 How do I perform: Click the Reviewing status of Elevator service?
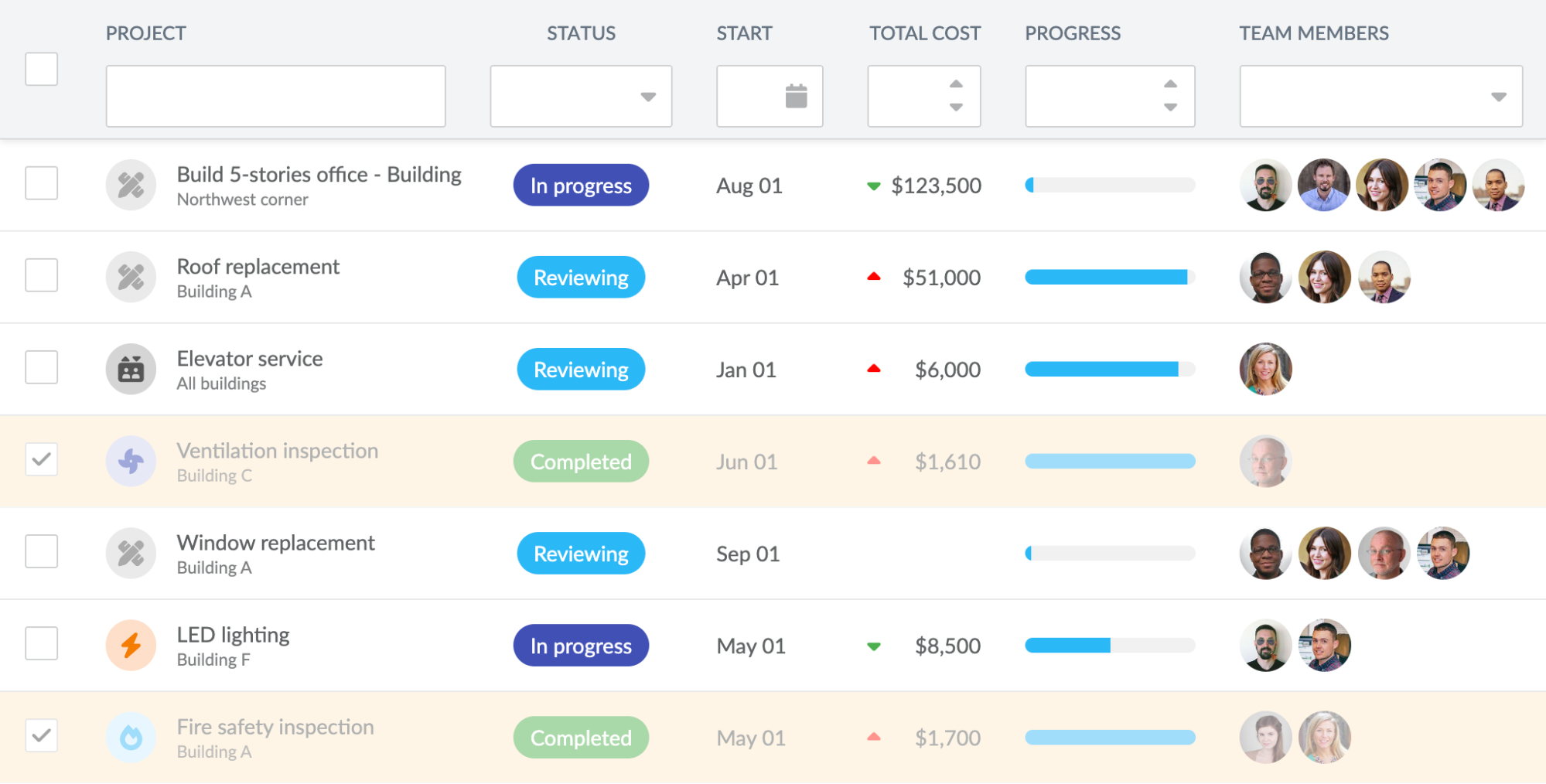pos(581,370)
